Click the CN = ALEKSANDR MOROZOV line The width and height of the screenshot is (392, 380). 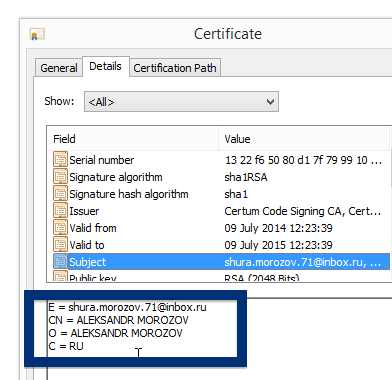point(118,320)
